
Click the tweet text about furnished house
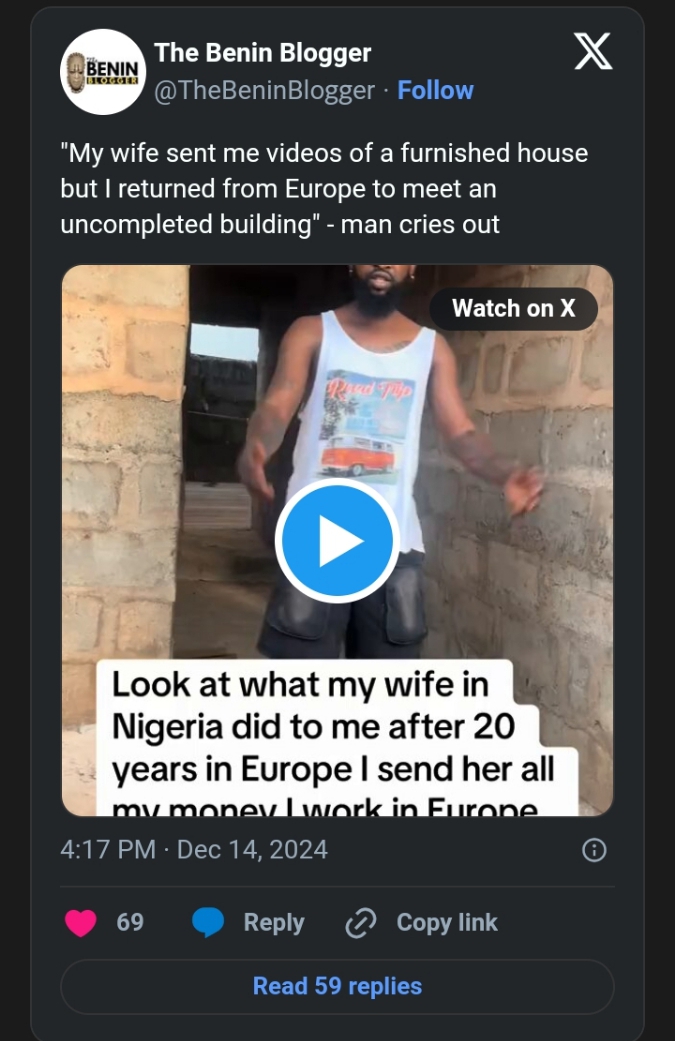click(x=323, y=188)
